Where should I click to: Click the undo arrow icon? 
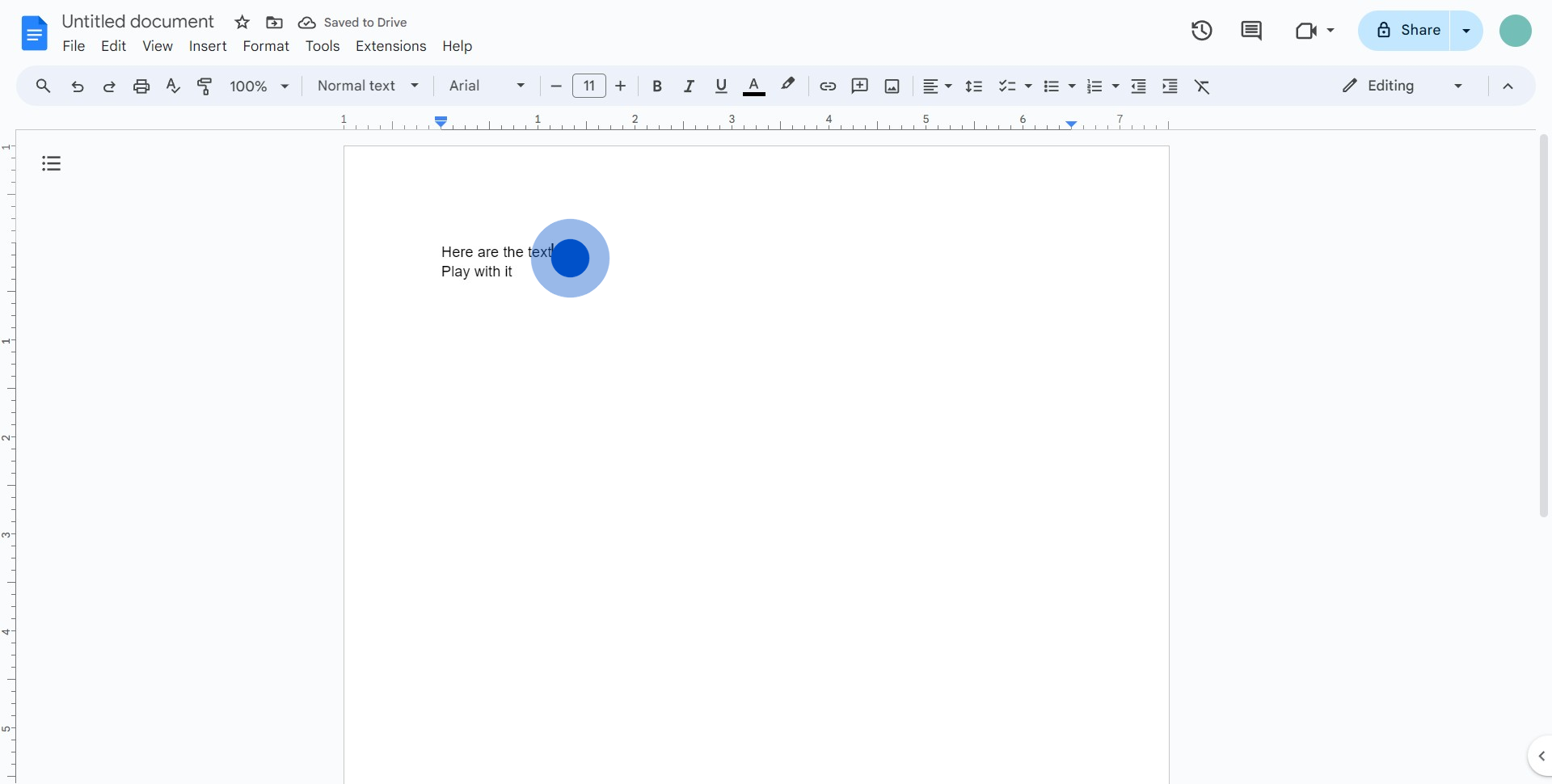tap(78, 86)
